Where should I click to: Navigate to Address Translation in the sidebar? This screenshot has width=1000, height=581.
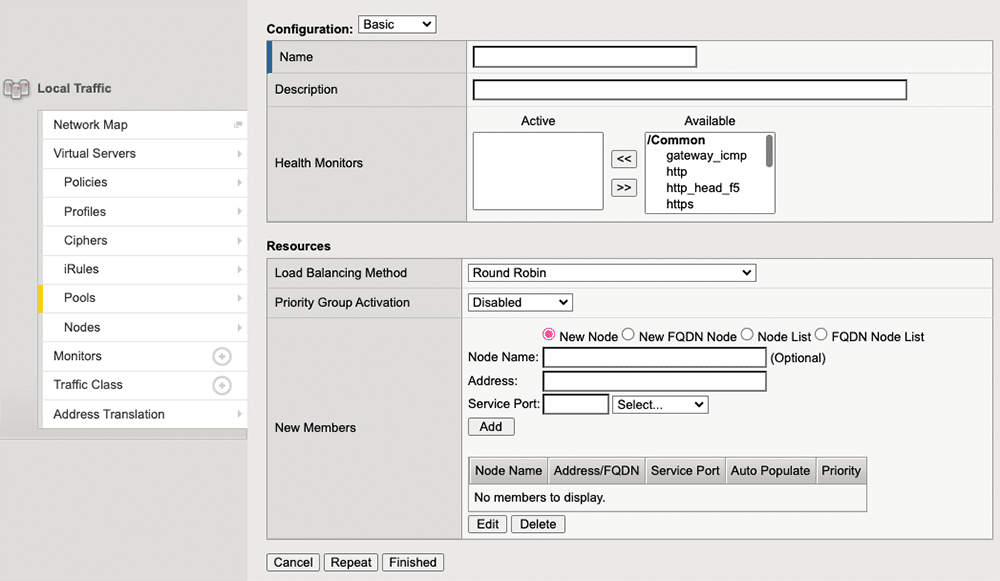(x=108, y=413)
